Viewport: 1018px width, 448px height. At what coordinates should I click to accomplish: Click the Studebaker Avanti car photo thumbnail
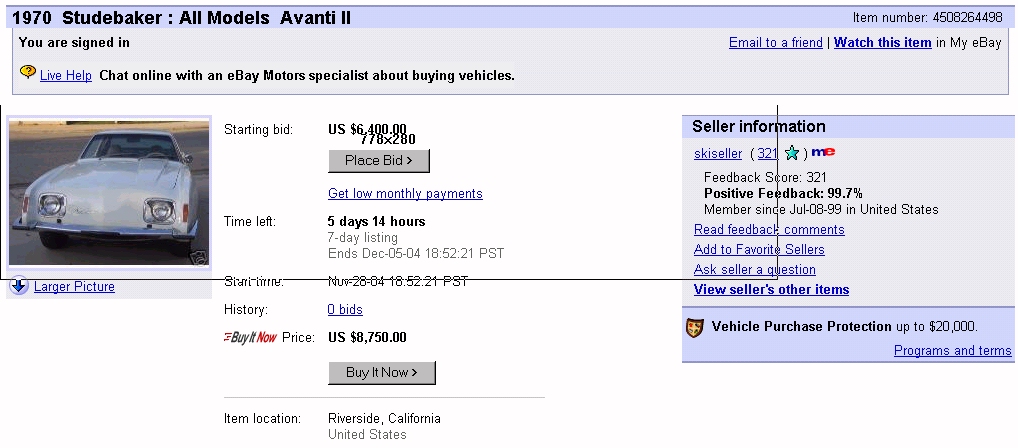coord(108,191)
